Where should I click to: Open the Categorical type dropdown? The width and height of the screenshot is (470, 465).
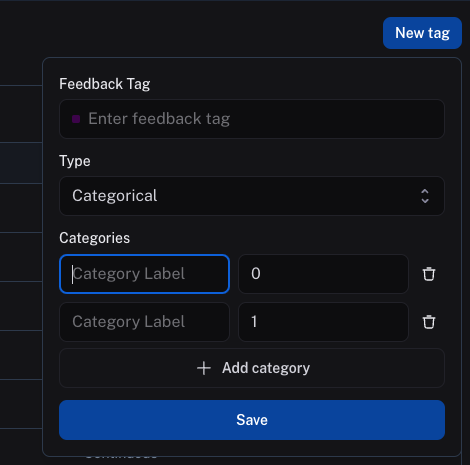pos(252,196)
